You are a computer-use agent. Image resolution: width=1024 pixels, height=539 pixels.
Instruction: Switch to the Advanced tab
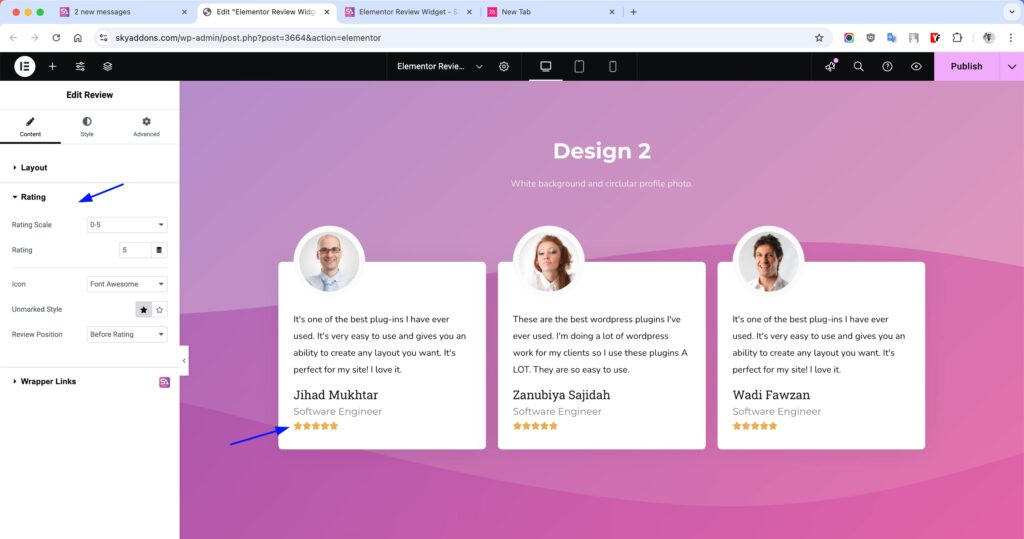146,127
